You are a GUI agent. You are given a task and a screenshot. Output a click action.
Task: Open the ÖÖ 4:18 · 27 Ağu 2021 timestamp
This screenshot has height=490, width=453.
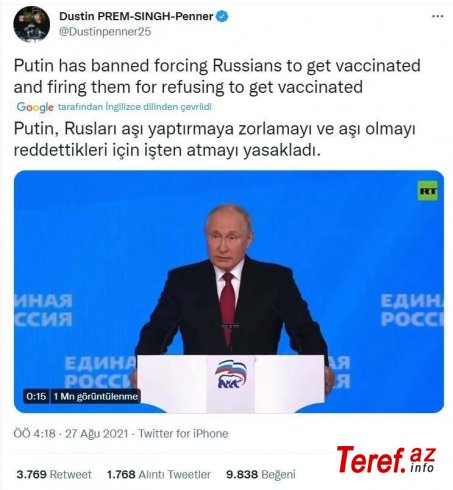click(71, 433)
